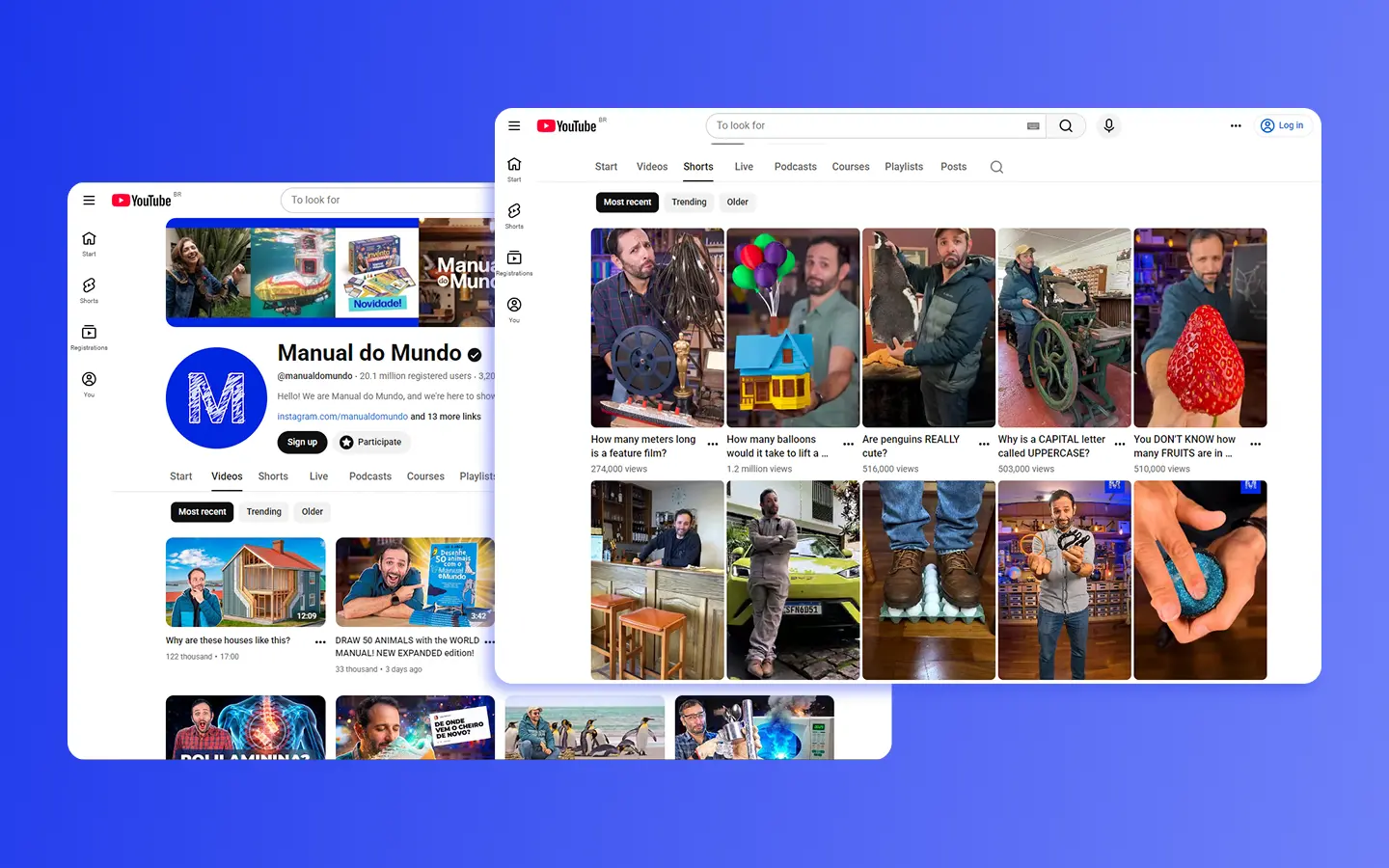The image size is (1389, 868).
Task: Click Trending chip in front window
Action: click(x=689, y=202)
